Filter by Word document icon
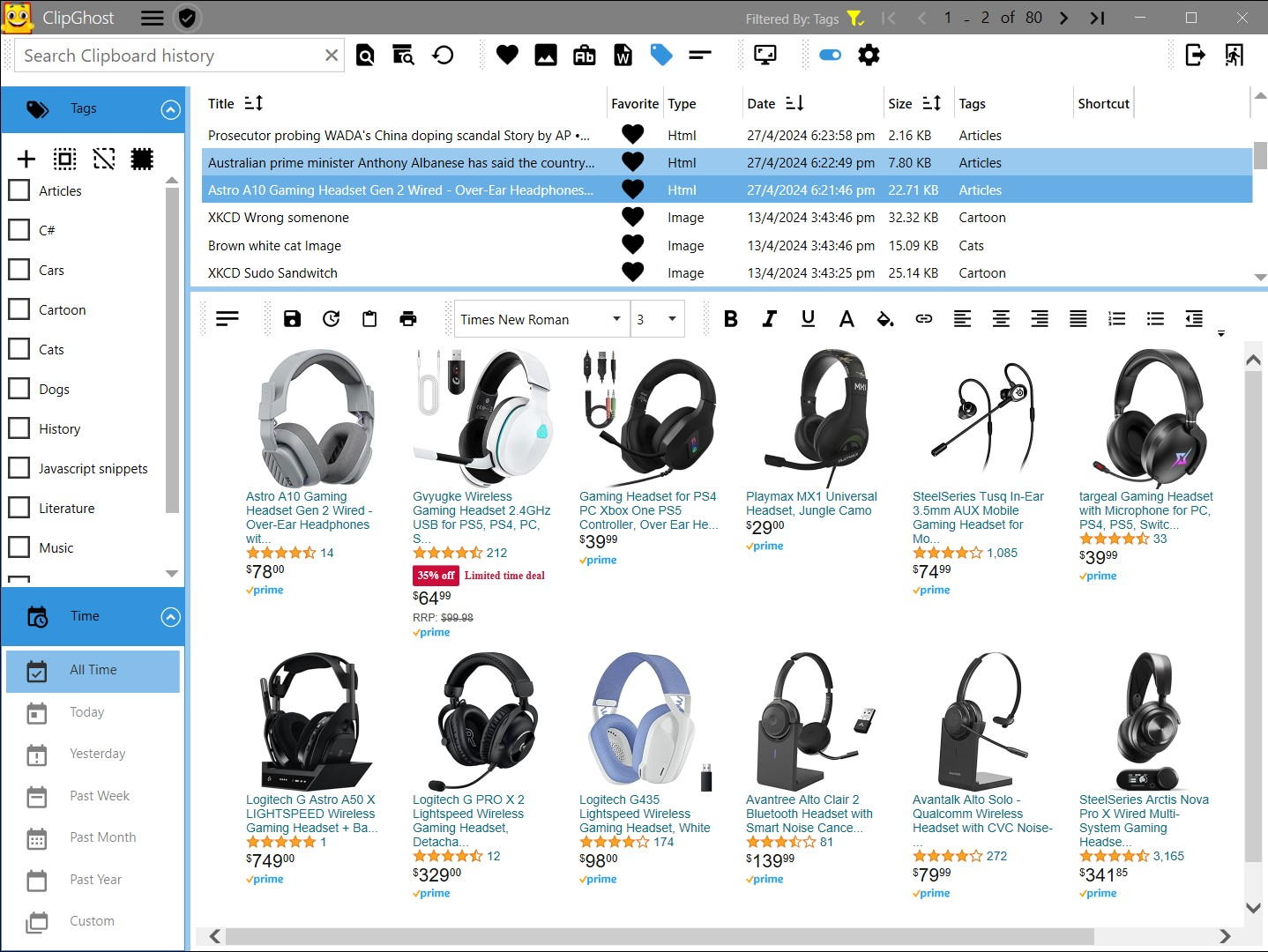The width and height of the screenshot is (1268, 952). (623, 56)
